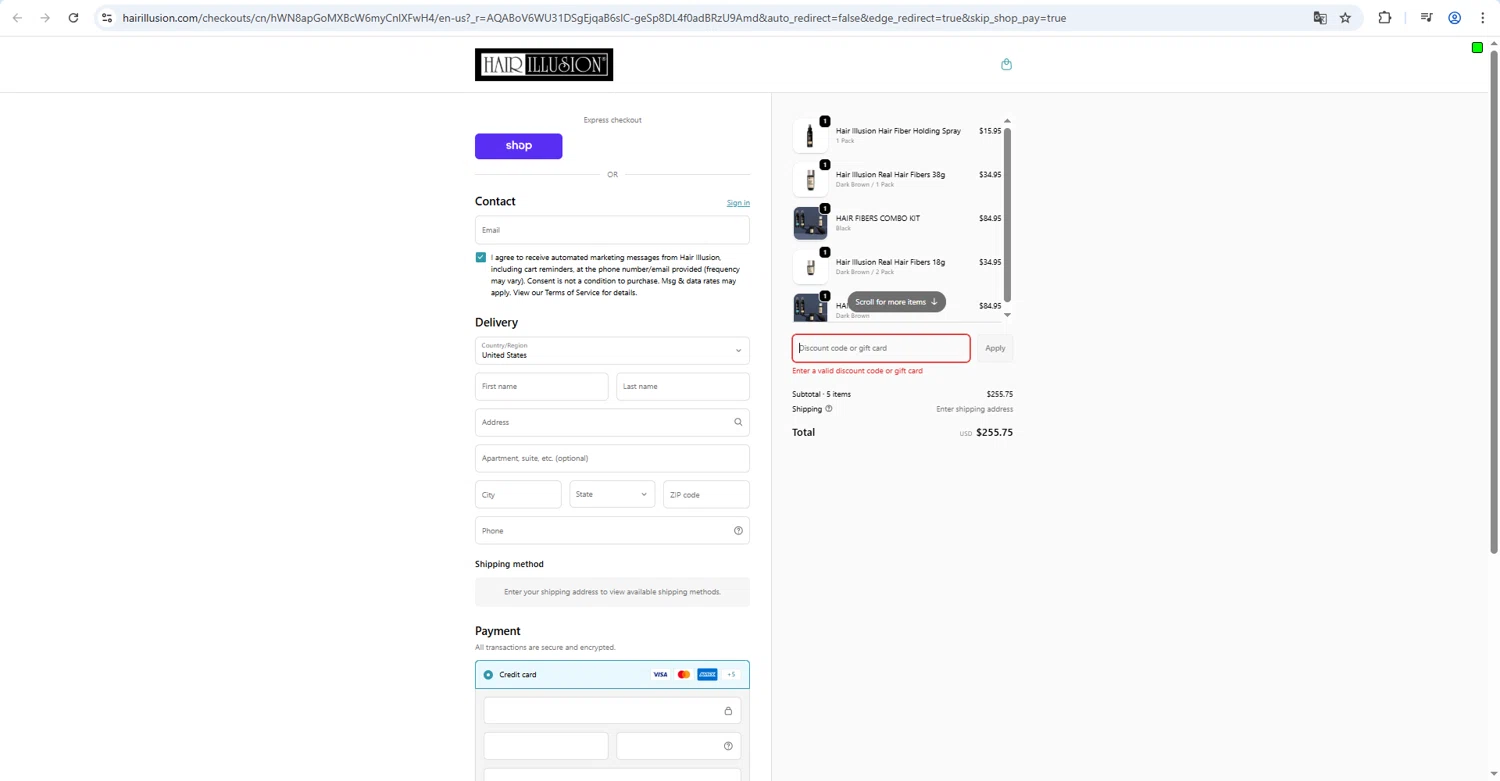The image size is (1500, 781).
Task: Click the Visa card logo
Action: pos(660,675)
